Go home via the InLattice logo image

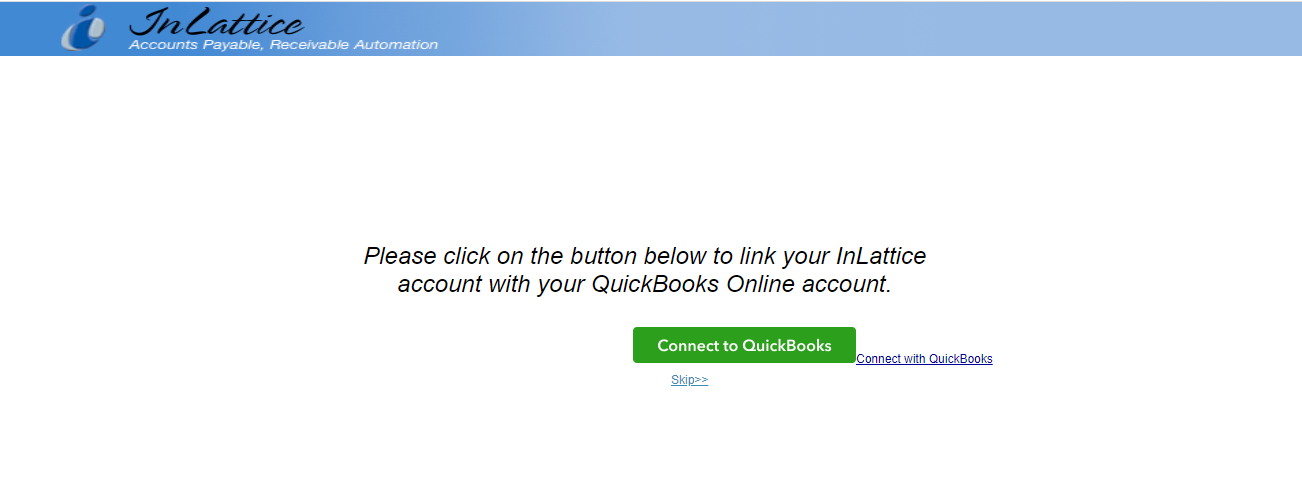pos(83,28)
